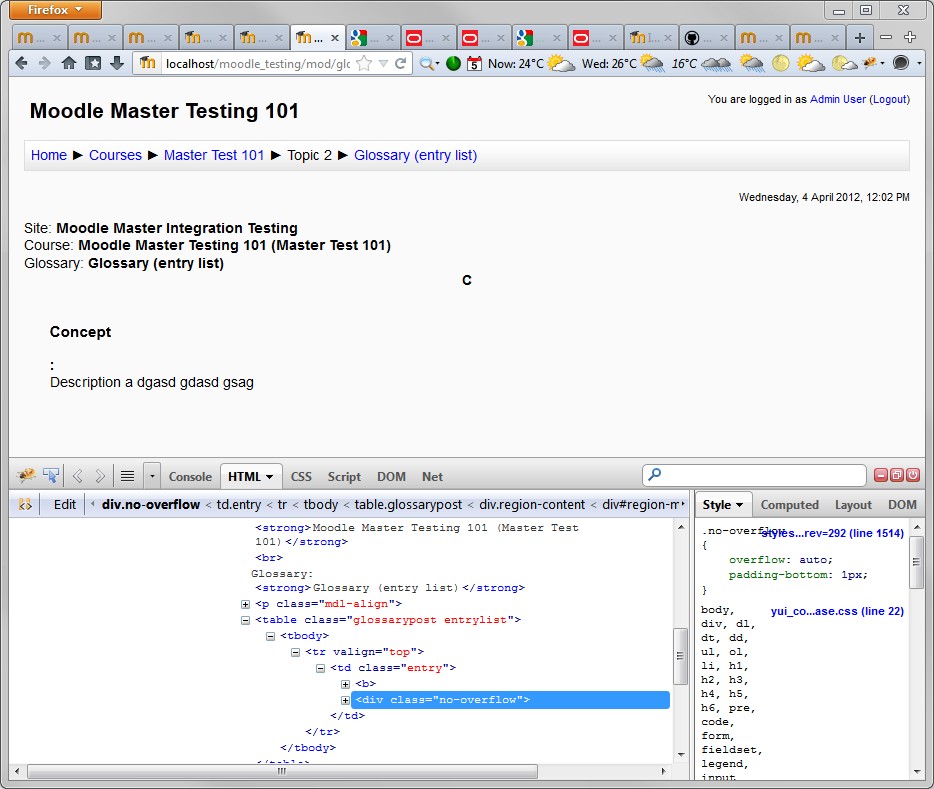934x789 pixels.
Task: Select div.region-content in the element path
Action: tap(532, 504)
